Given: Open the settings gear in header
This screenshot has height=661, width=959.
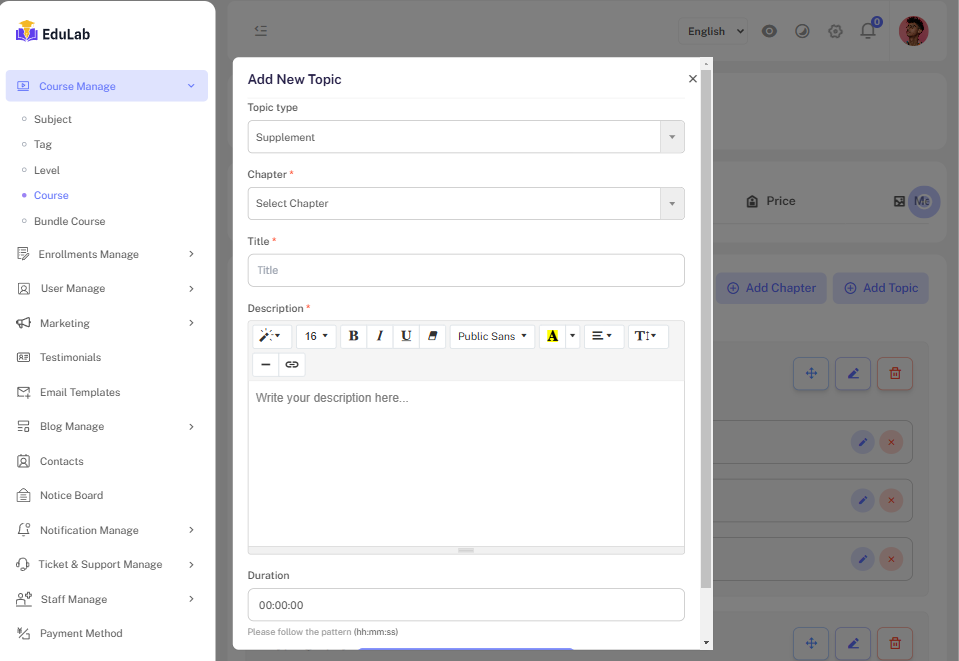Looking at the screenshot, I should 835,31.
